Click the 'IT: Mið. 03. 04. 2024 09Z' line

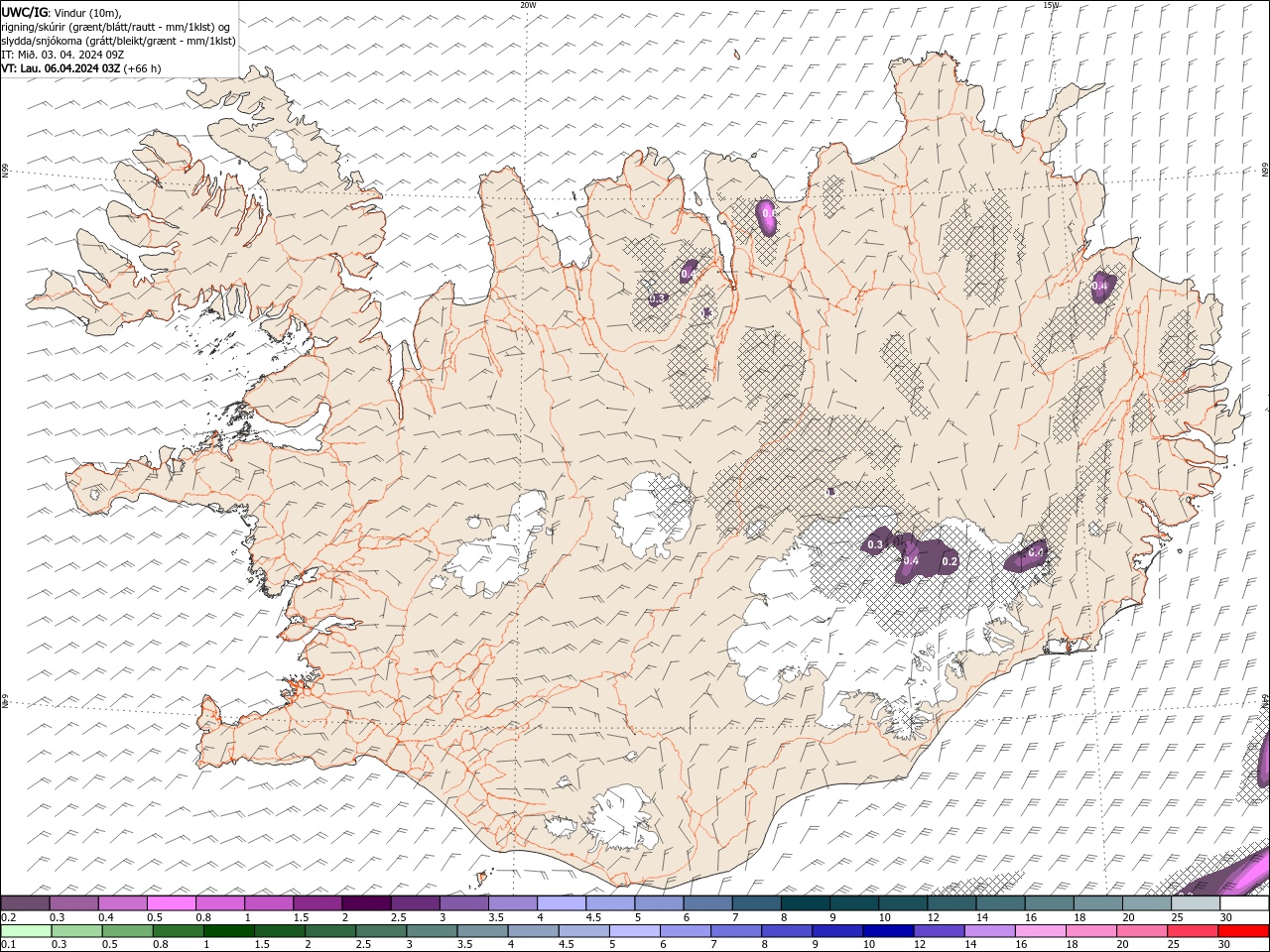click(x=63, y=55)
